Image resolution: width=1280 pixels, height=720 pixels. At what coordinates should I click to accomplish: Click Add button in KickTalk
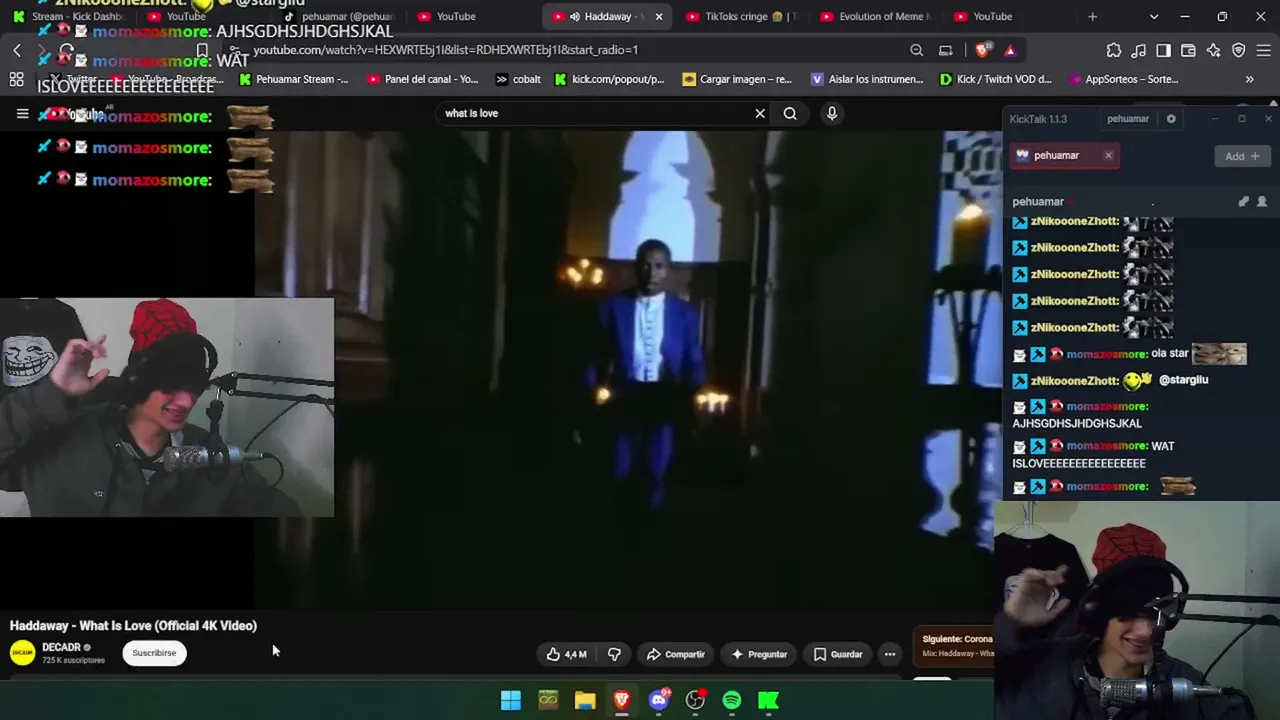pos(1242,156)
